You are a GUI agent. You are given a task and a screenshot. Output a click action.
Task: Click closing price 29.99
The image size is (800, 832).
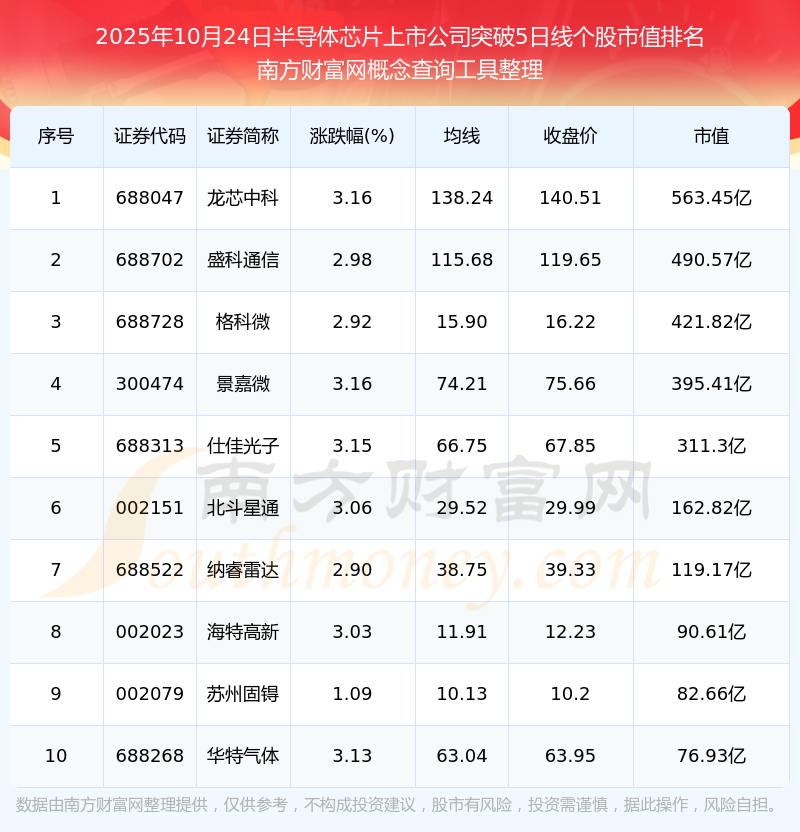click(570, 508)
